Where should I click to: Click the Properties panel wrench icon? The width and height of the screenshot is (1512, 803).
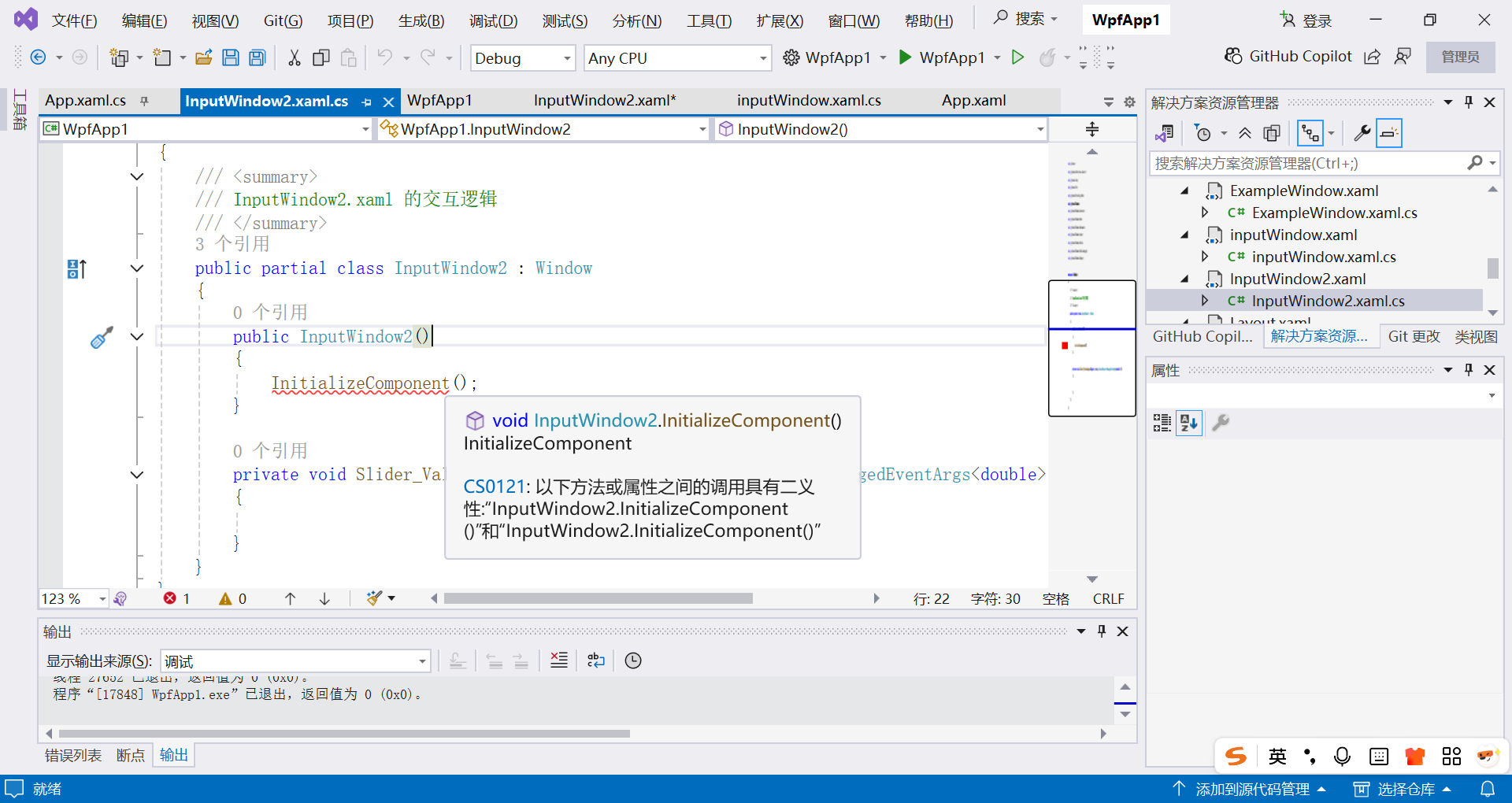click(x=1221, y=423)
